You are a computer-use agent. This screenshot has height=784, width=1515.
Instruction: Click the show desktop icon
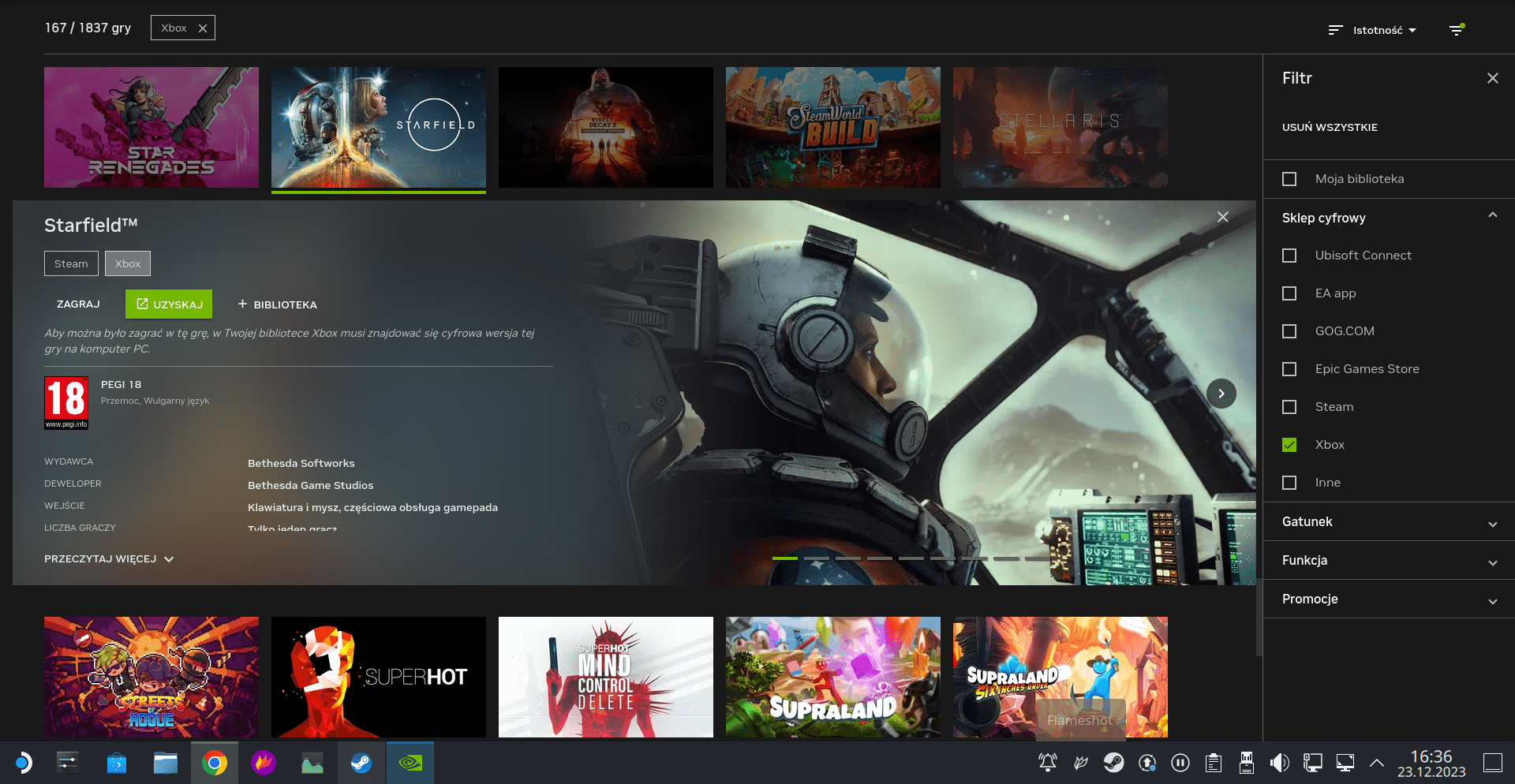[1492, 763]
